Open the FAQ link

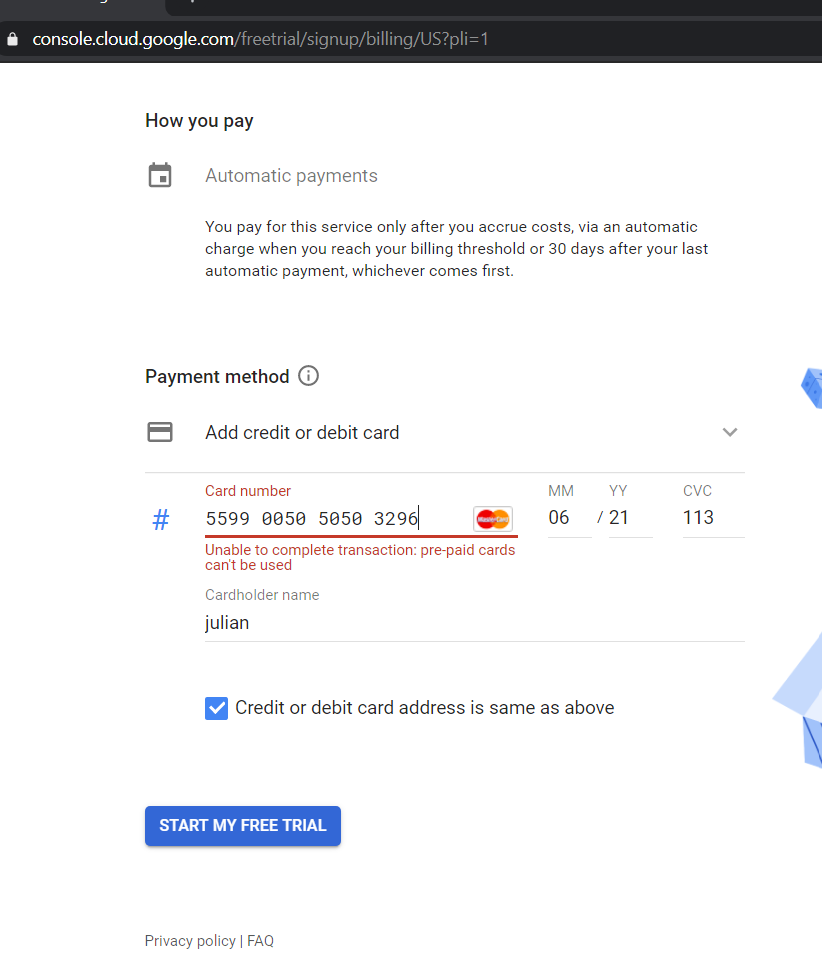[260, 941]
